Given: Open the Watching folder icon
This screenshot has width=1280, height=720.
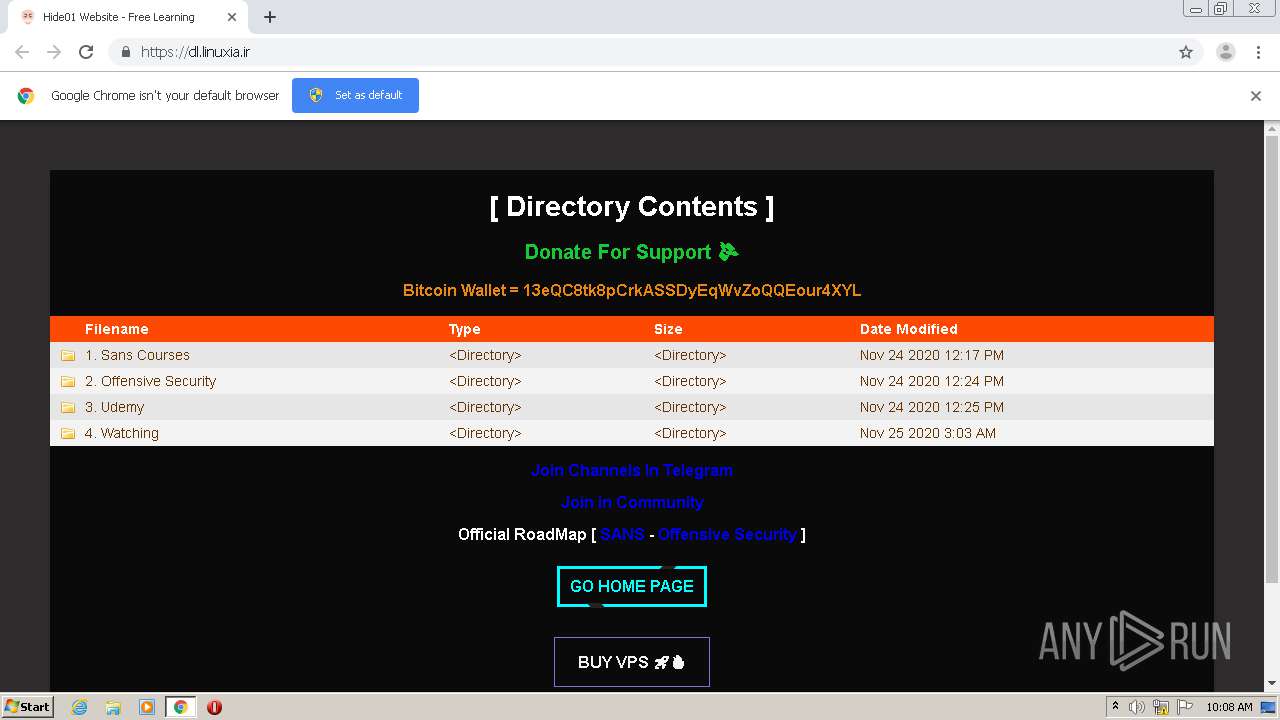Looking at the screenshot, I should coord(68,433).
